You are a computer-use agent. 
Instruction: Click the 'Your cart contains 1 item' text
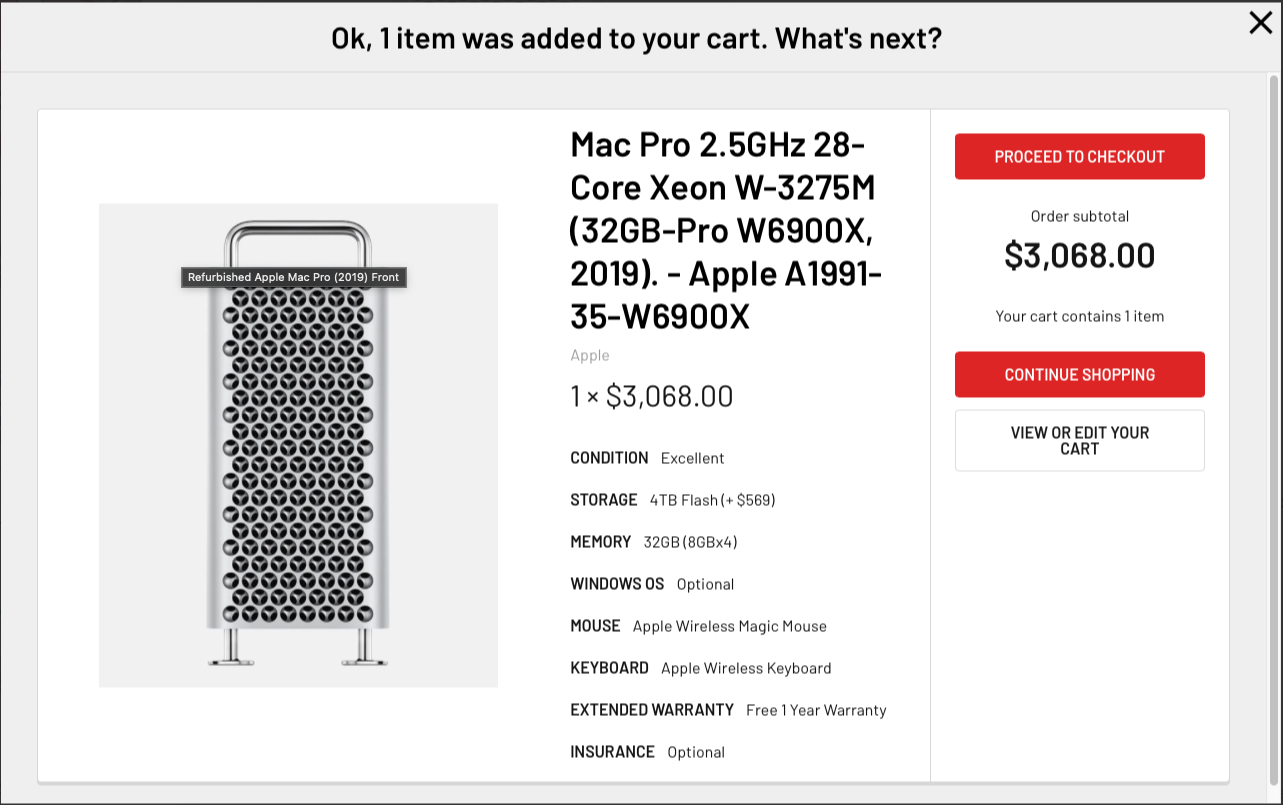(x=1079, y=316)
